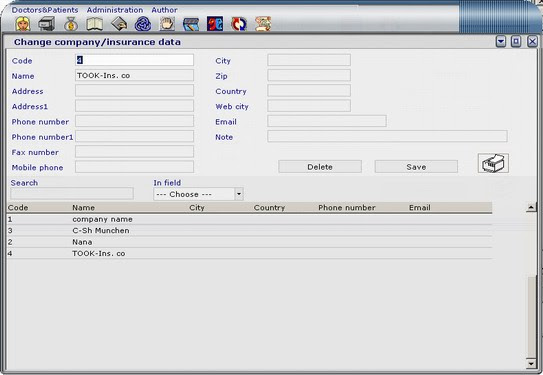
Task: Click the raised hand toolbar icon
Action: [167, 24]
